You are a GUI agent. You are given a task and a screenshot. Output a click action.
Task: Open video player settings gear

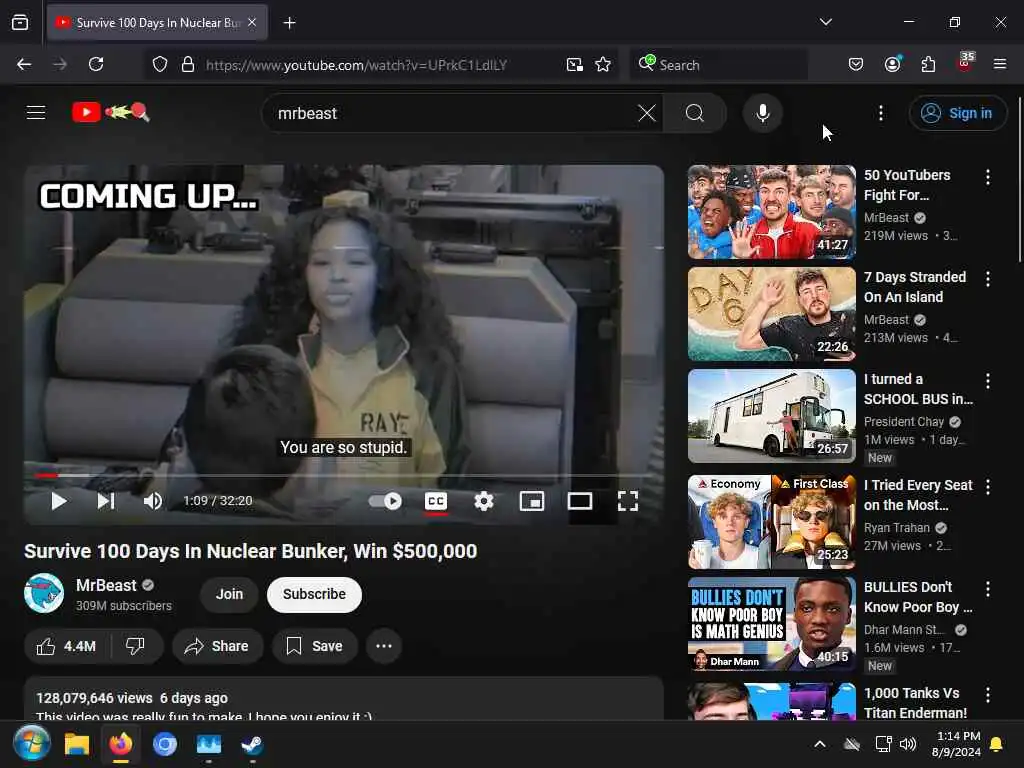coord(484,501)
